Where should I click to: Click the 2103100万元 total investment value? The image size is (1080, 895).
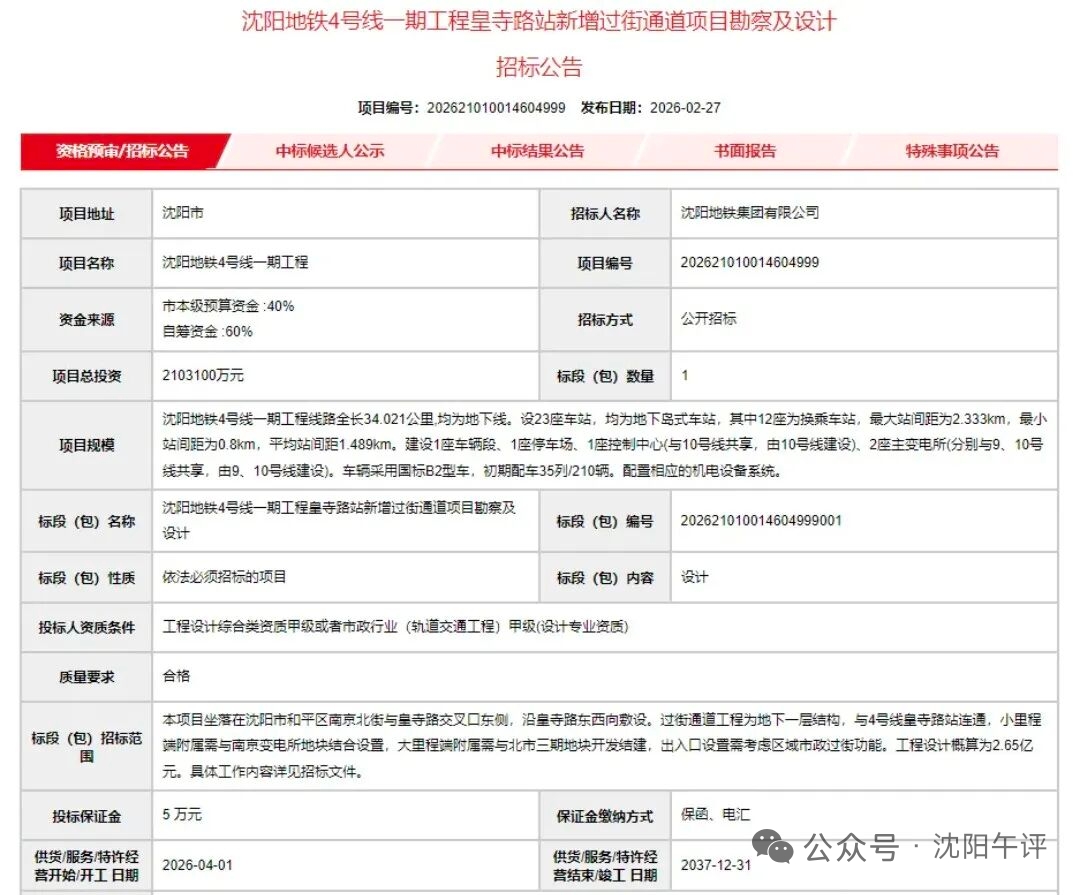coord(203,376)
